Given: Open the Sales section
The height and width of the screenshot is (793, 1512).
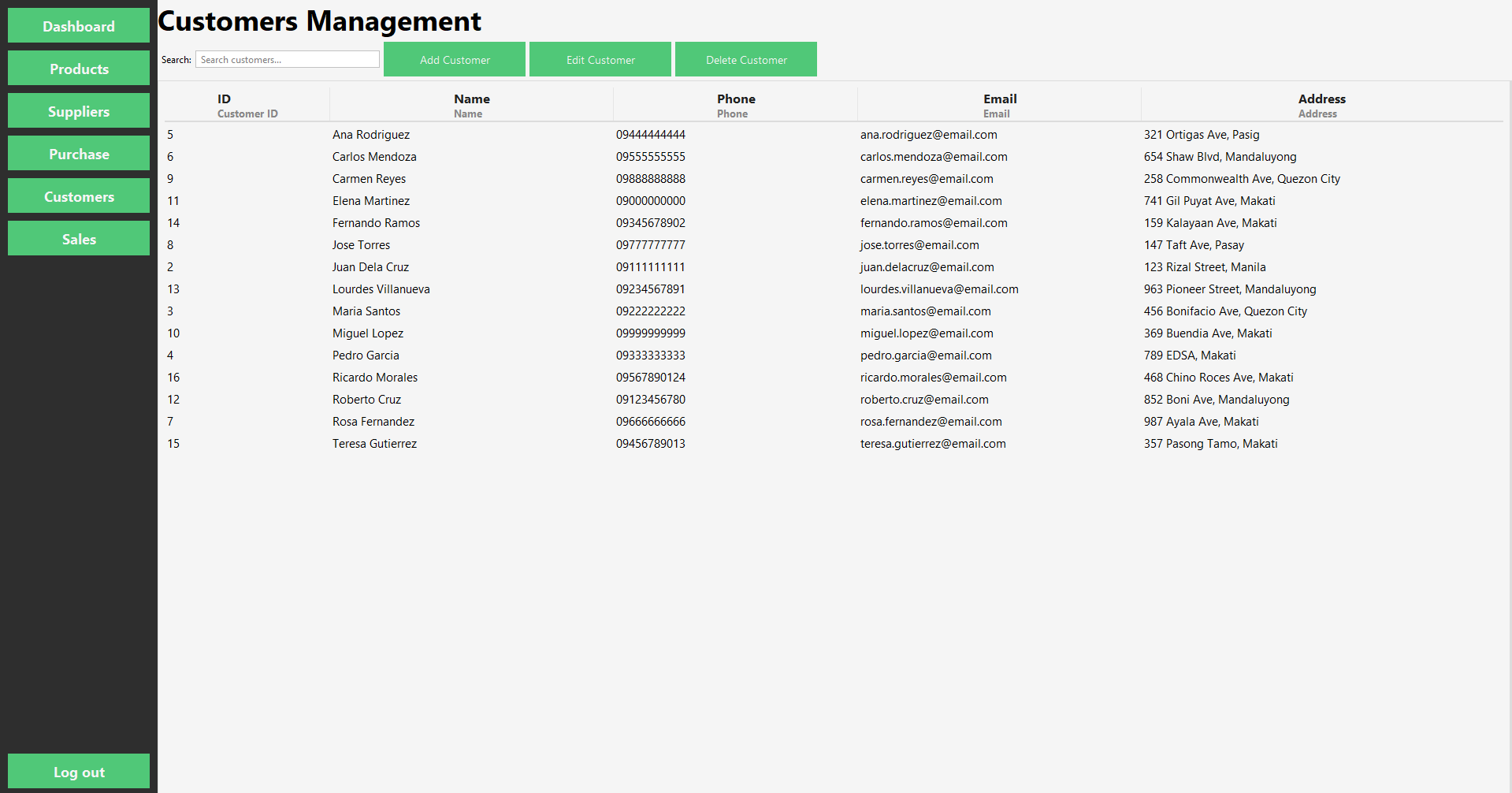Looking at the screenshot, I should 78,238.
